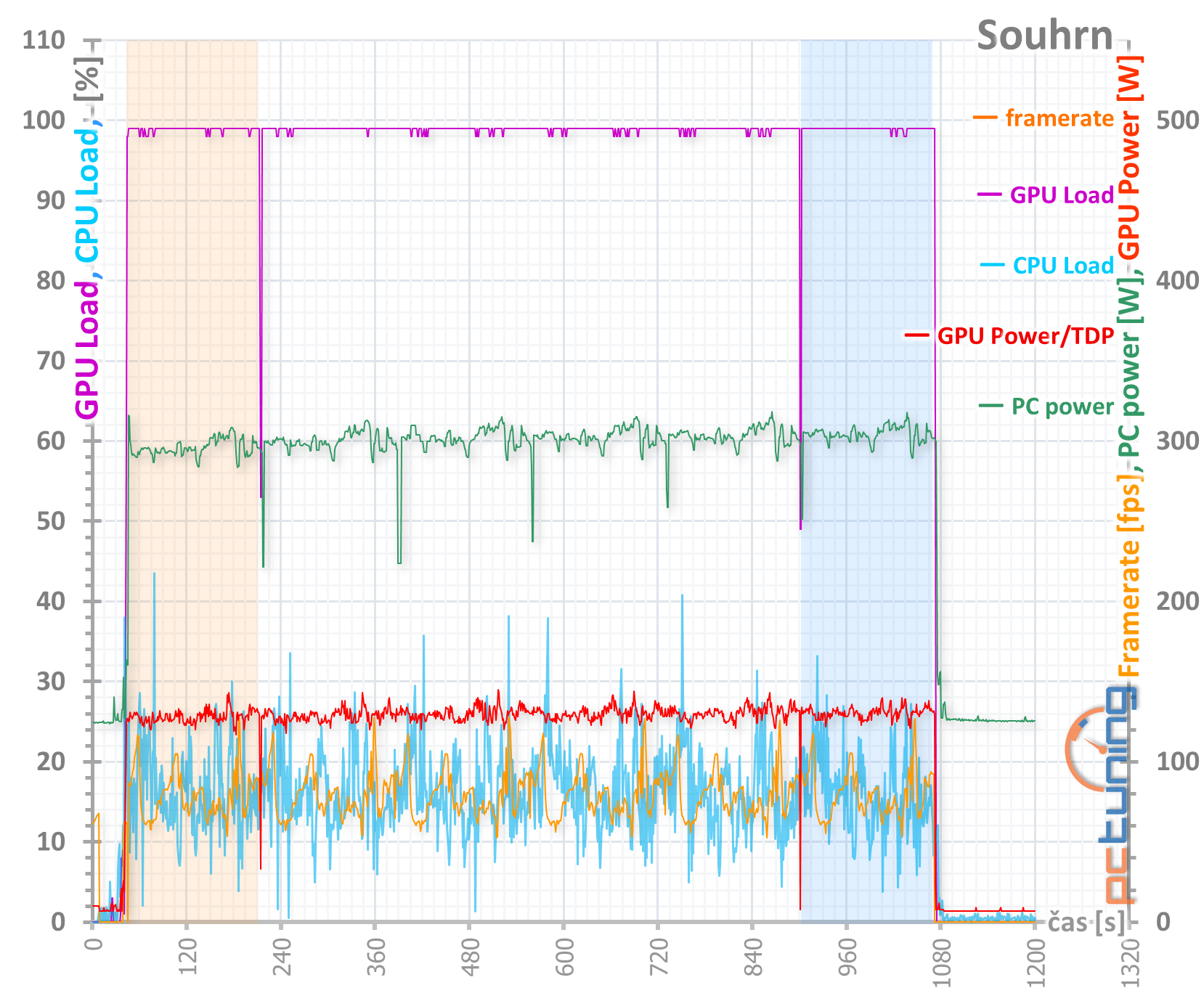Click the green PC power legend marker
The width and height of the screenshot is (1204, 988).
pyautogui.click(x=991, y=405)
